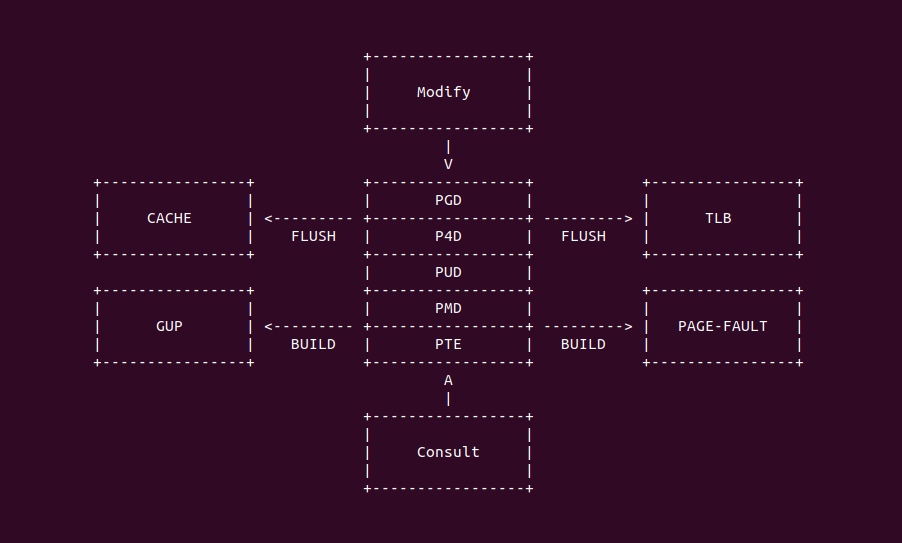Click the GUP box text

(169, 326)
